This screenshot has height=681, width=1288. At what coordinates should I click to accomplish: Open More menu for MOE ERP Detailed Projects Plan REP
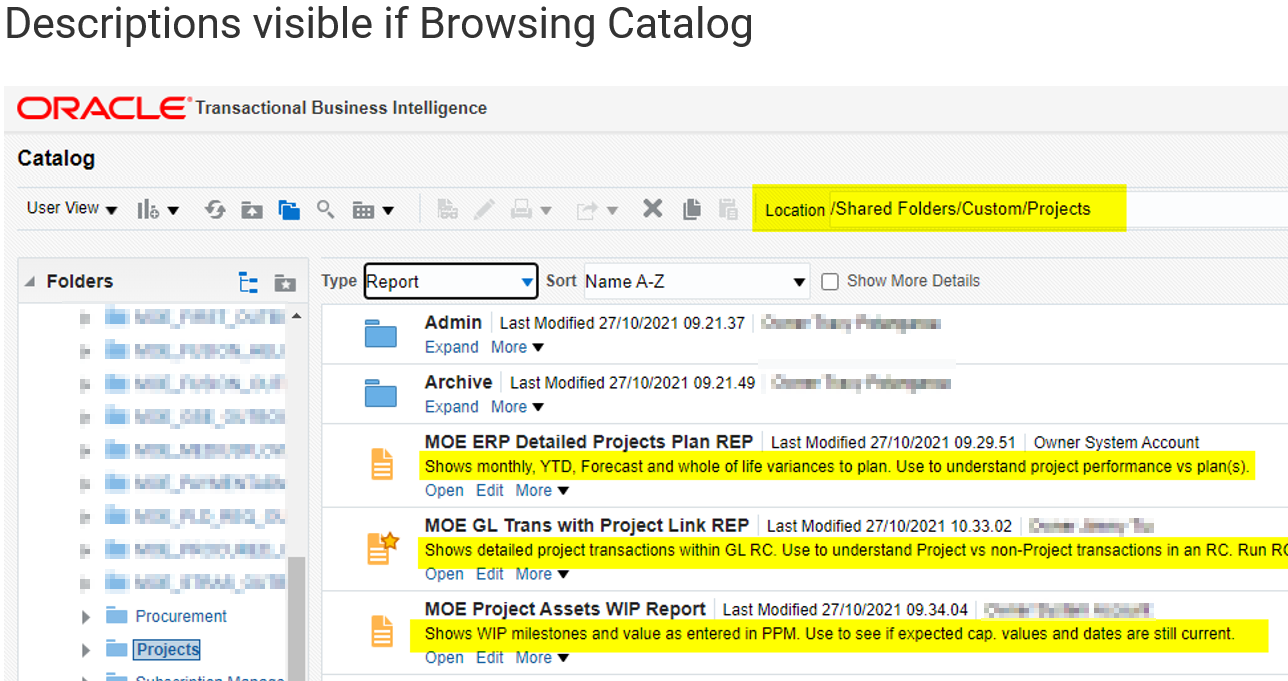[542, 490]
